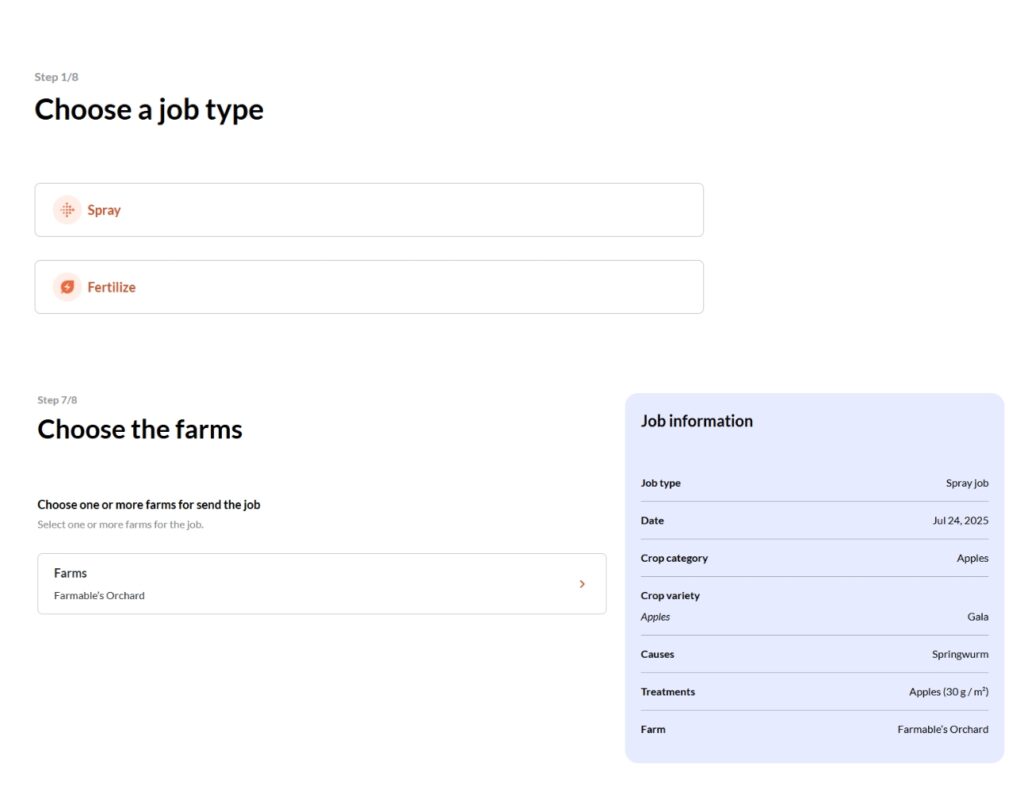This screenshot has width=1024, height=802.
Task: Click the Step 7/8 indicator
Action: (x=57, y=400)
